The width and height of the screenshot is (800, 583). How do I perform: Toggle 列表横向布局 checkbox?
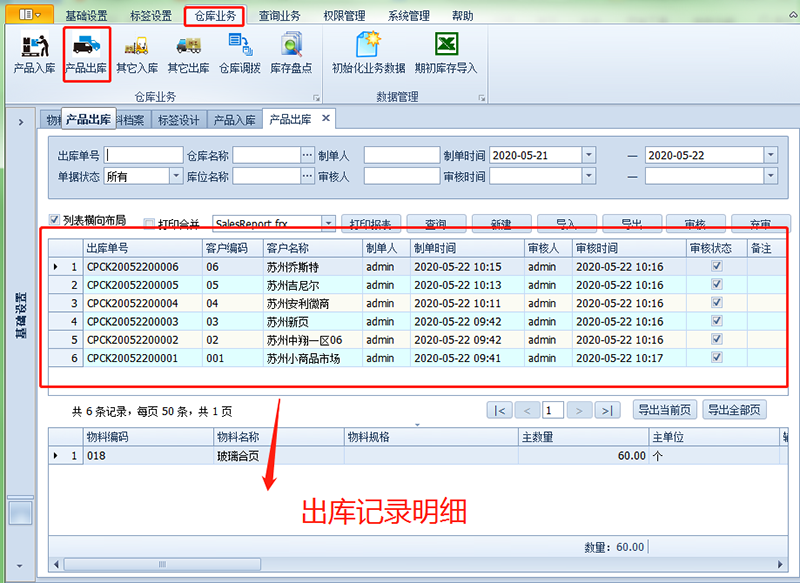tap(54, 219)
